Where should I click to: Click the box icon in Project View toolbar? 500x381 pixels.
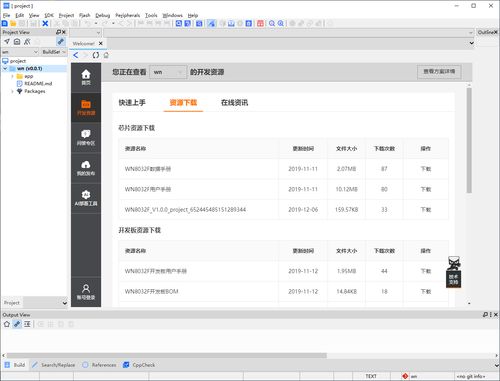[17, 42]
